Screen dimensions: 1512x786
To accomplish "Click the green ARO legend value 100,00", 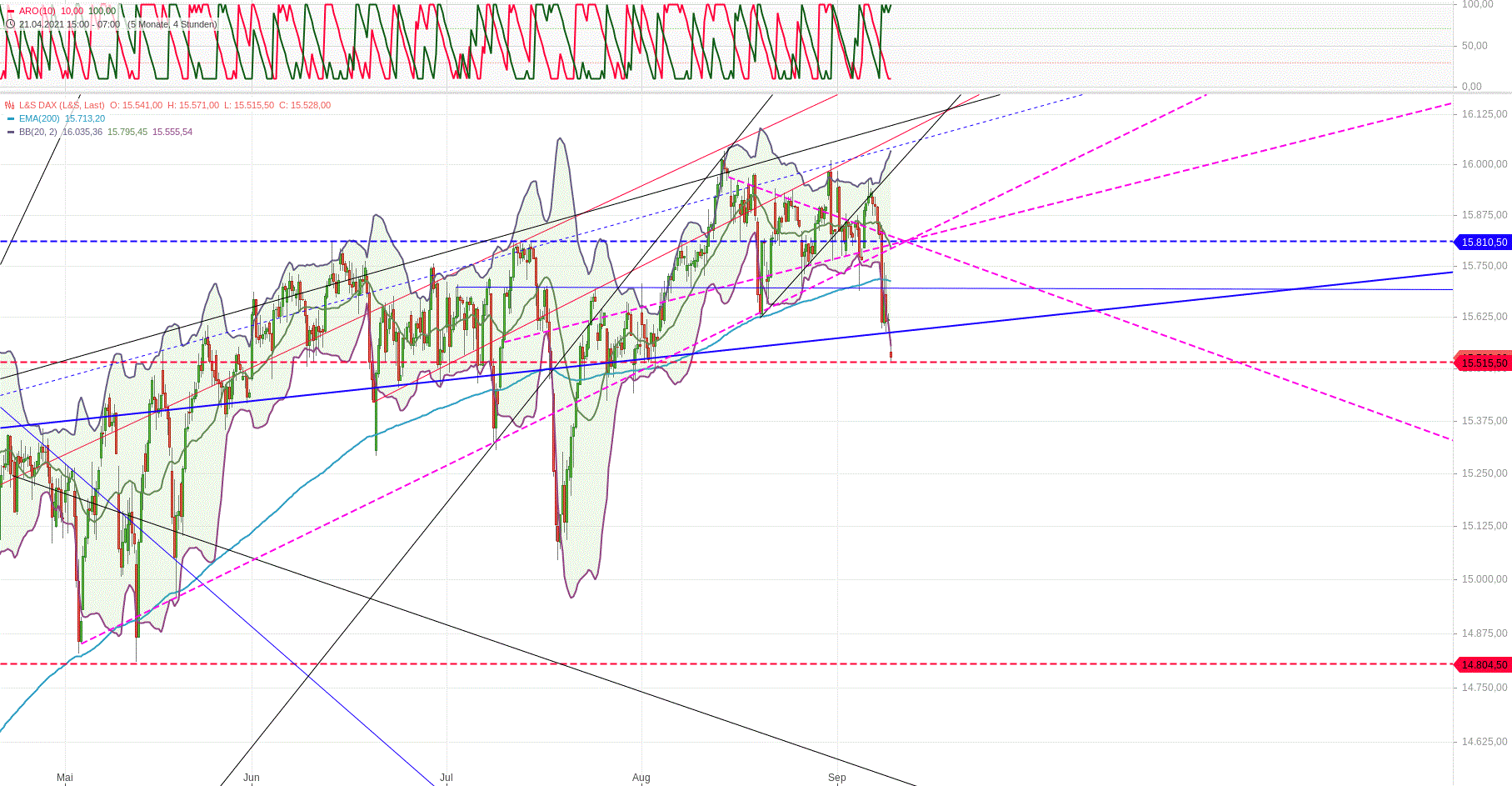I will (x=102, y=11).
